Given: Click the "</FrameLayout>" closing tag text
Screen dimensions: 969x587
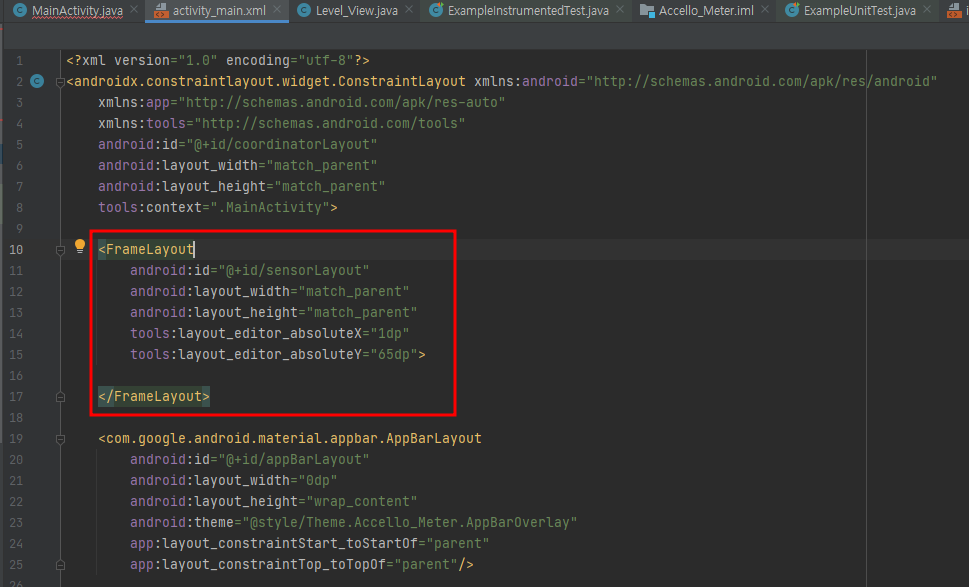Looking at the screenshot, I should 154,396.
